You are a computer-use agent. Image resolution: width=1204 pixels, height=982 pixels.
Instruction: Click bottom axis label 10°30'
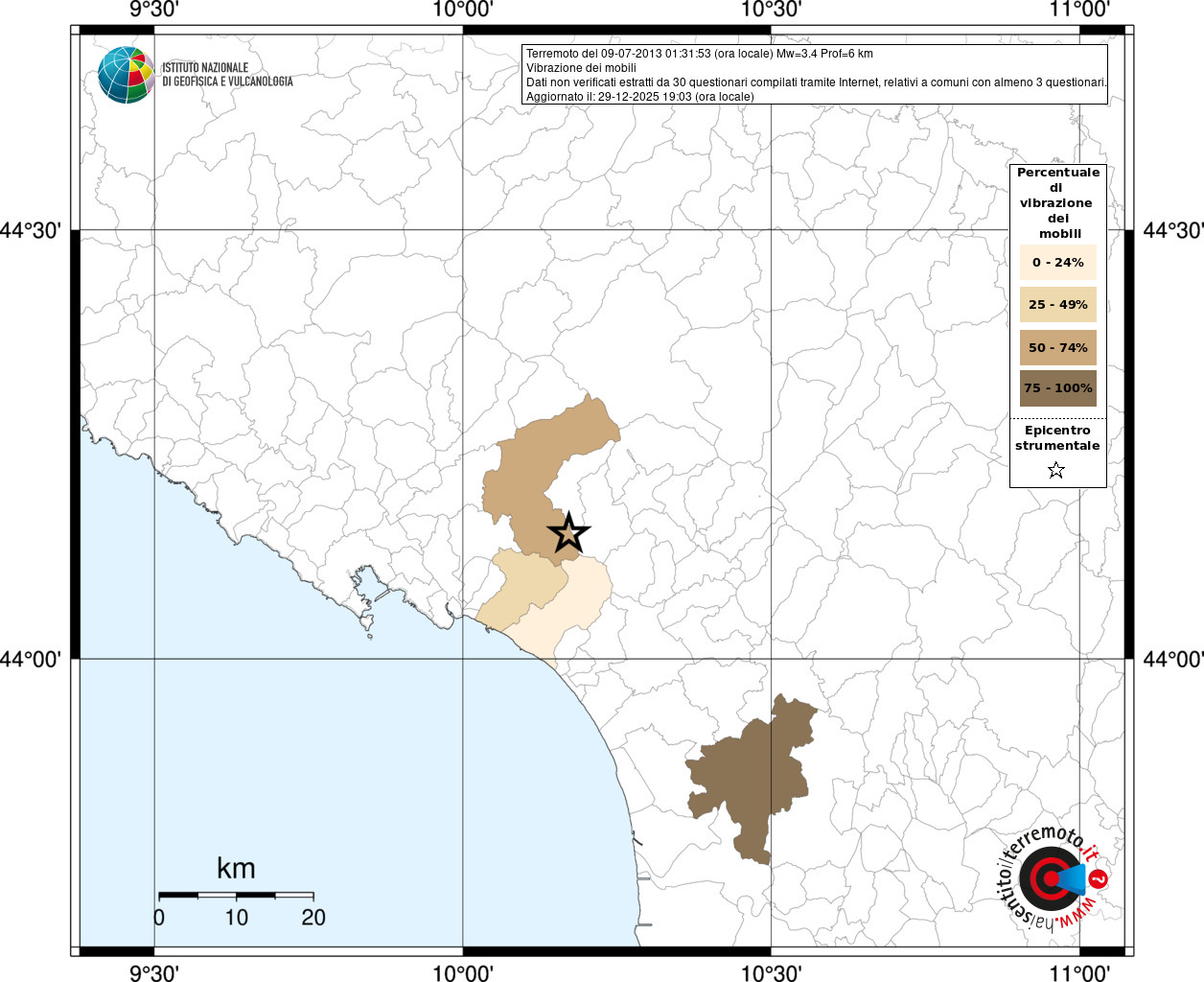coord(771,972)
